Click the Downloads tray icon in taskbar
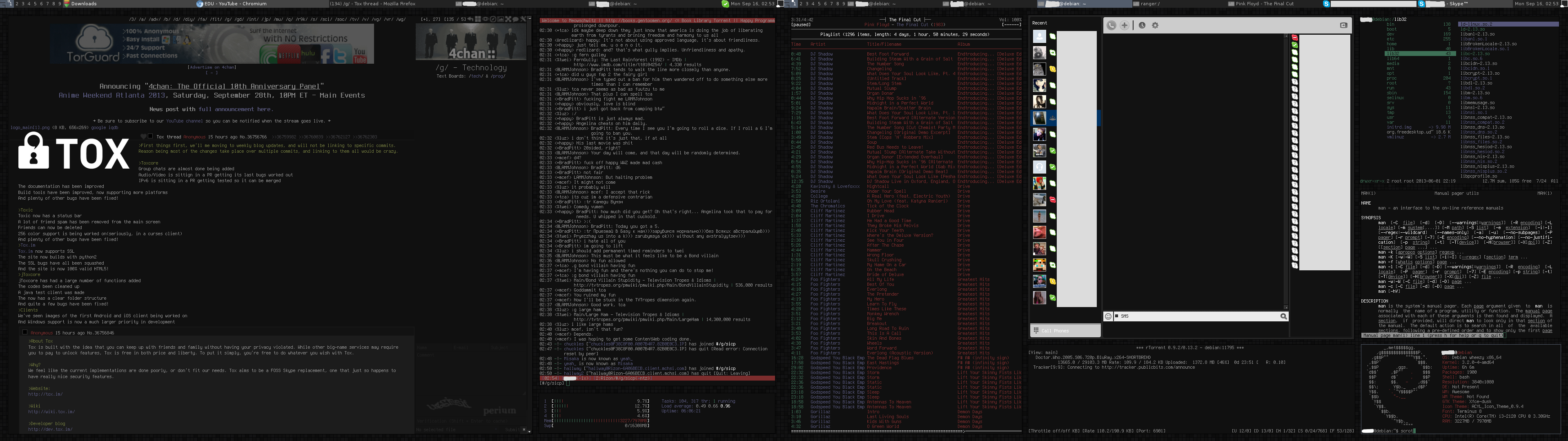Screen dimensions: 1568x441 pos(67,4)
